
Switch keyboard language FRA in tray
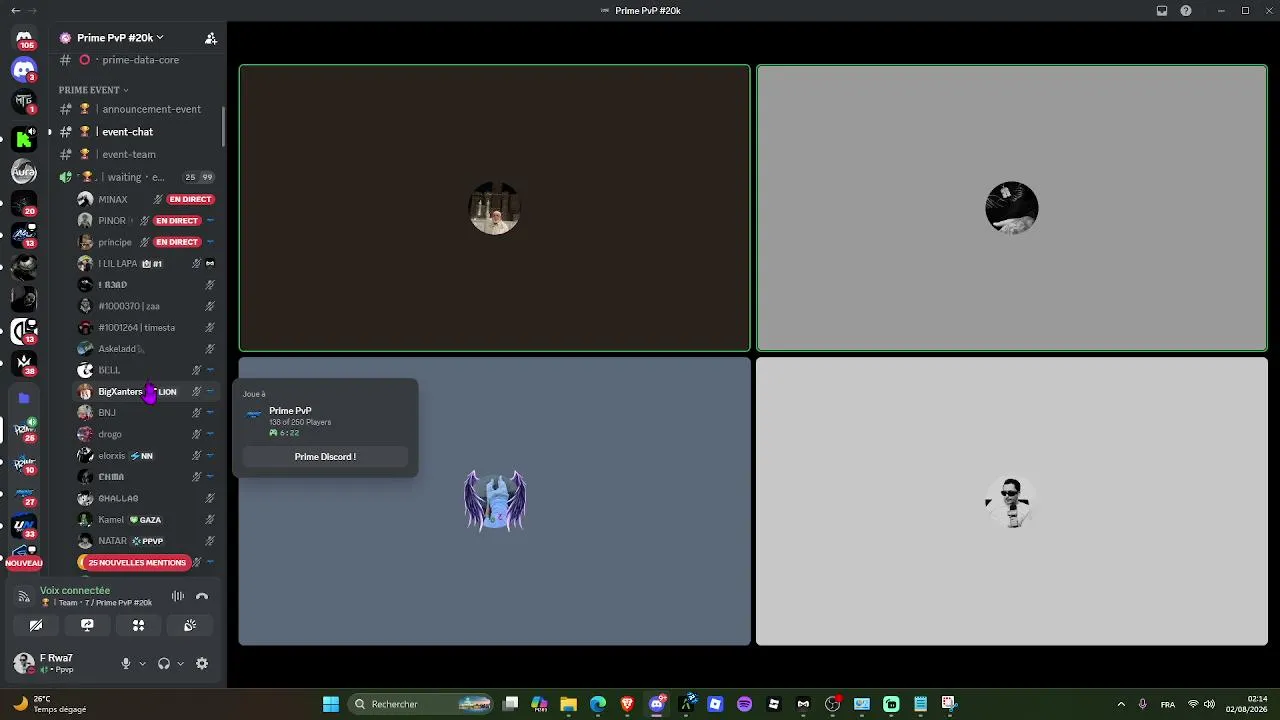[1168, 704]
